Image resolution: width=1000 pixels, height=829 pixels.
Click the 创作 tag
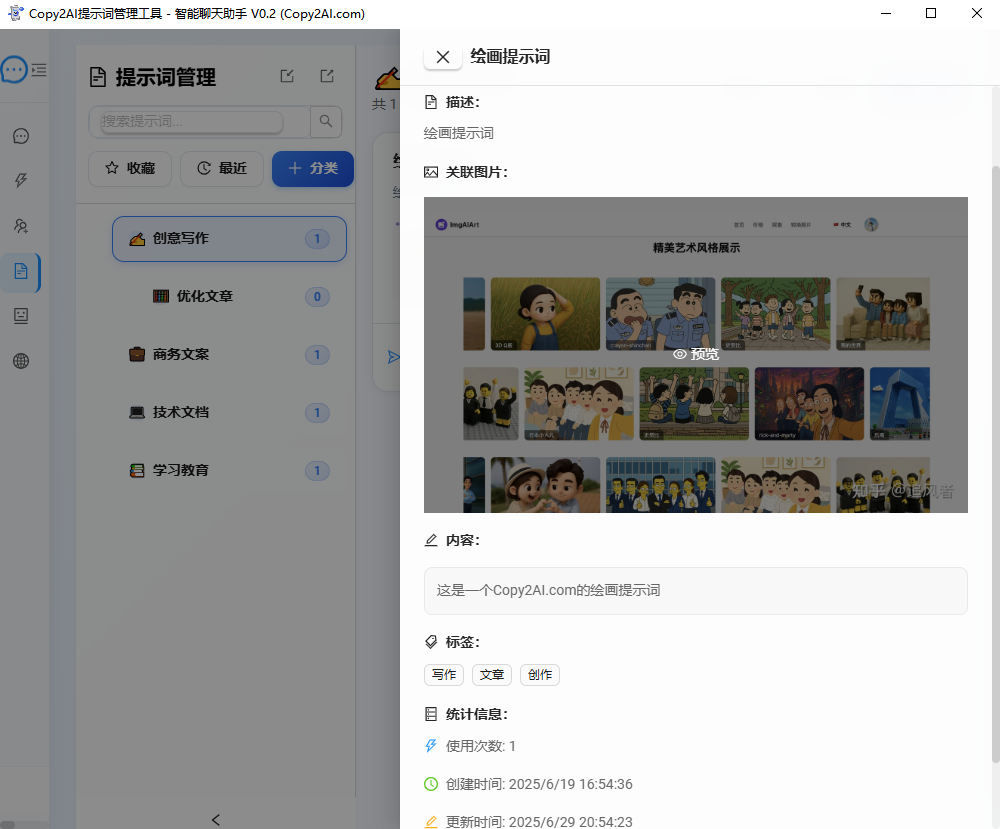click(x=540, y=675)
